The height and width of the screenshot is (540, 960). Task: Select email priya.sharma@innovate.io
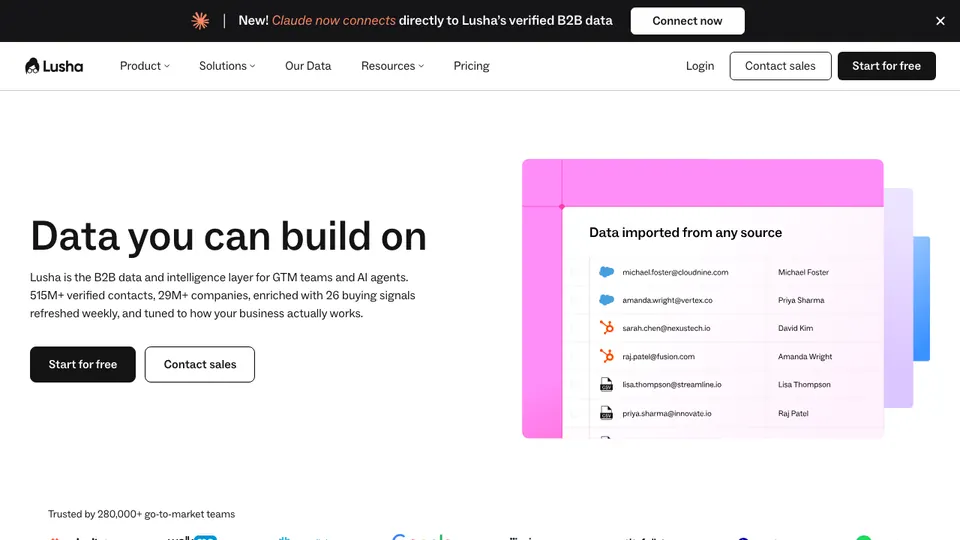pyautogui.click(x=667, y=413)
